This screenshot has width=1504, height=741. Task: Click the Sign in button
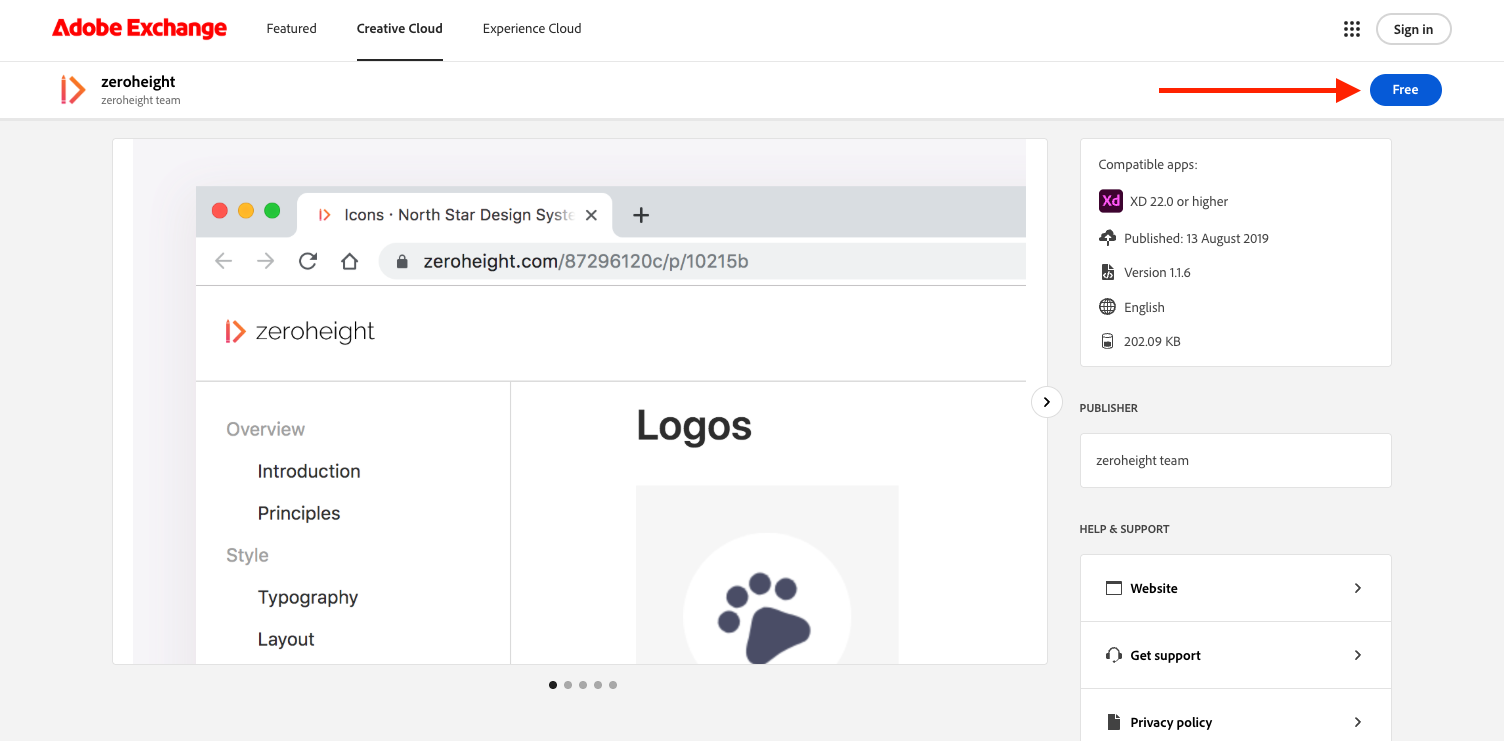1413,29
